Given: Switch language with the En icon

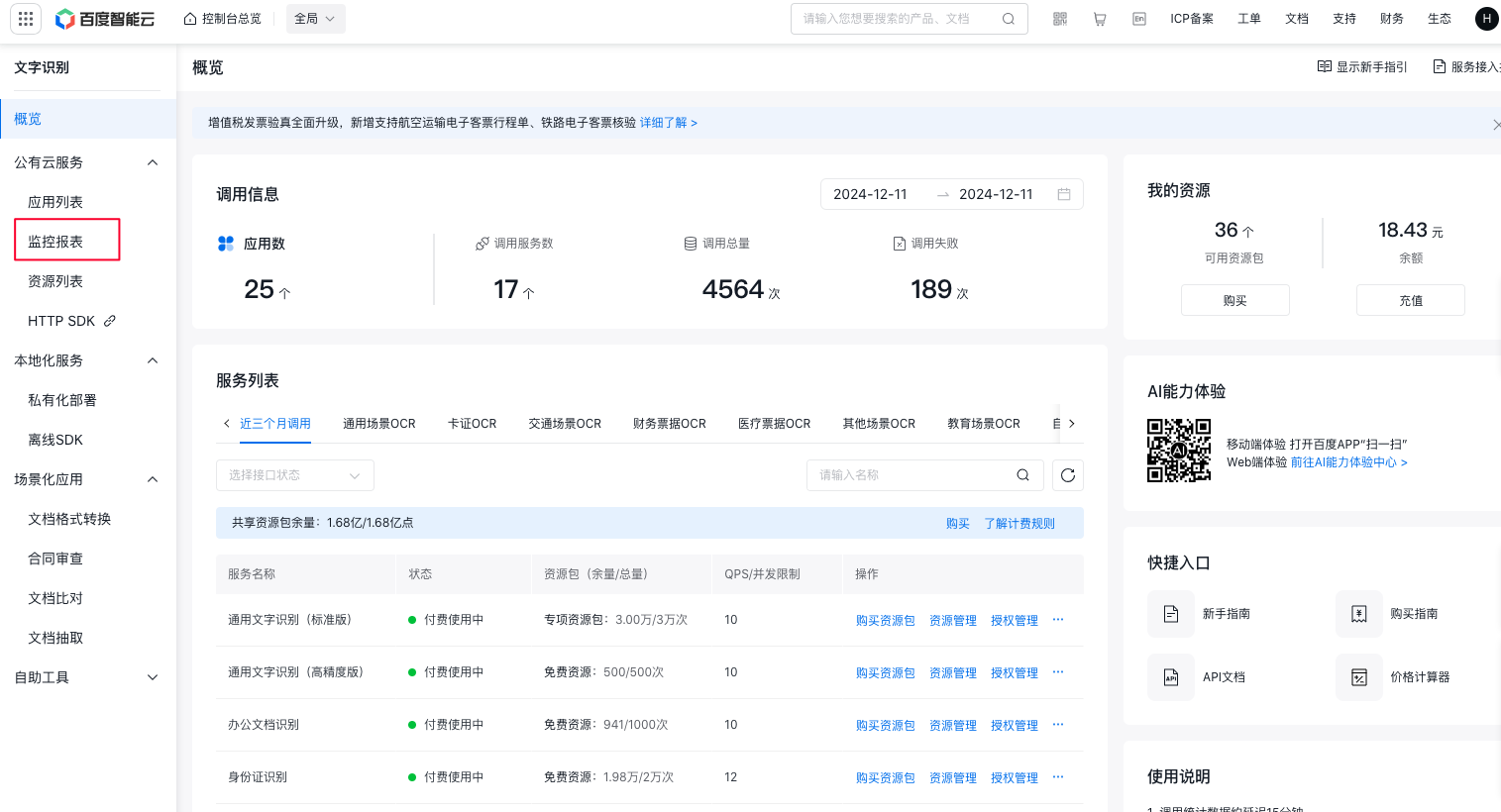Looking at the screenshot, I should tap(1139, 19).
